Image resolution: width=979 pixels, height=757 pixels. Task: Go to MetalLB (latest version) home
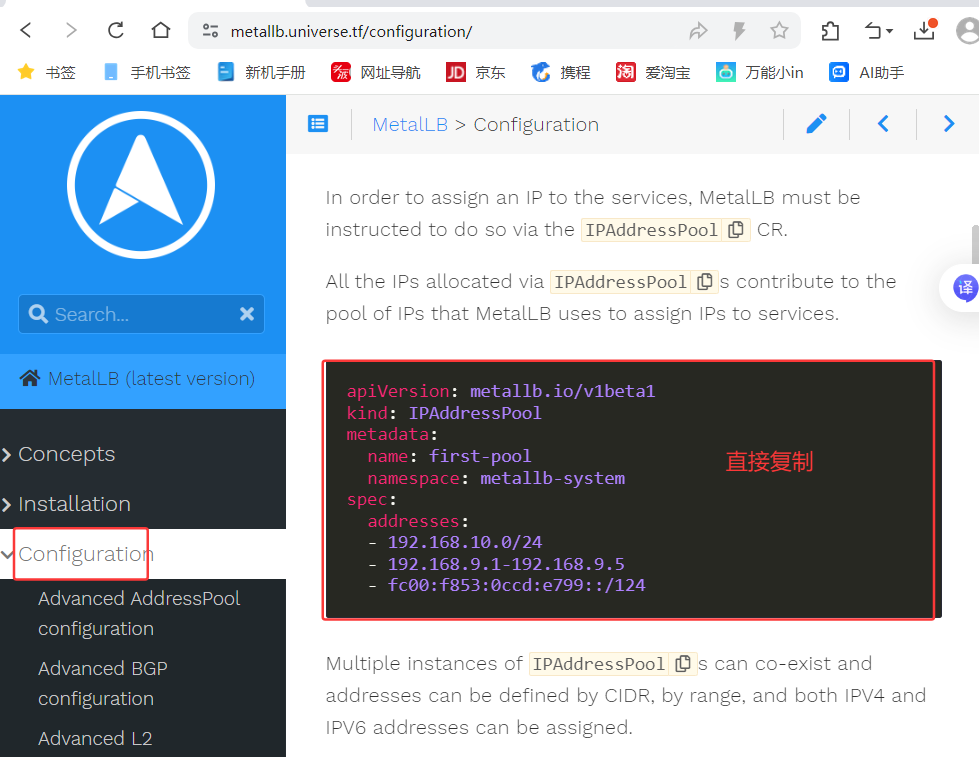(137, 378)
